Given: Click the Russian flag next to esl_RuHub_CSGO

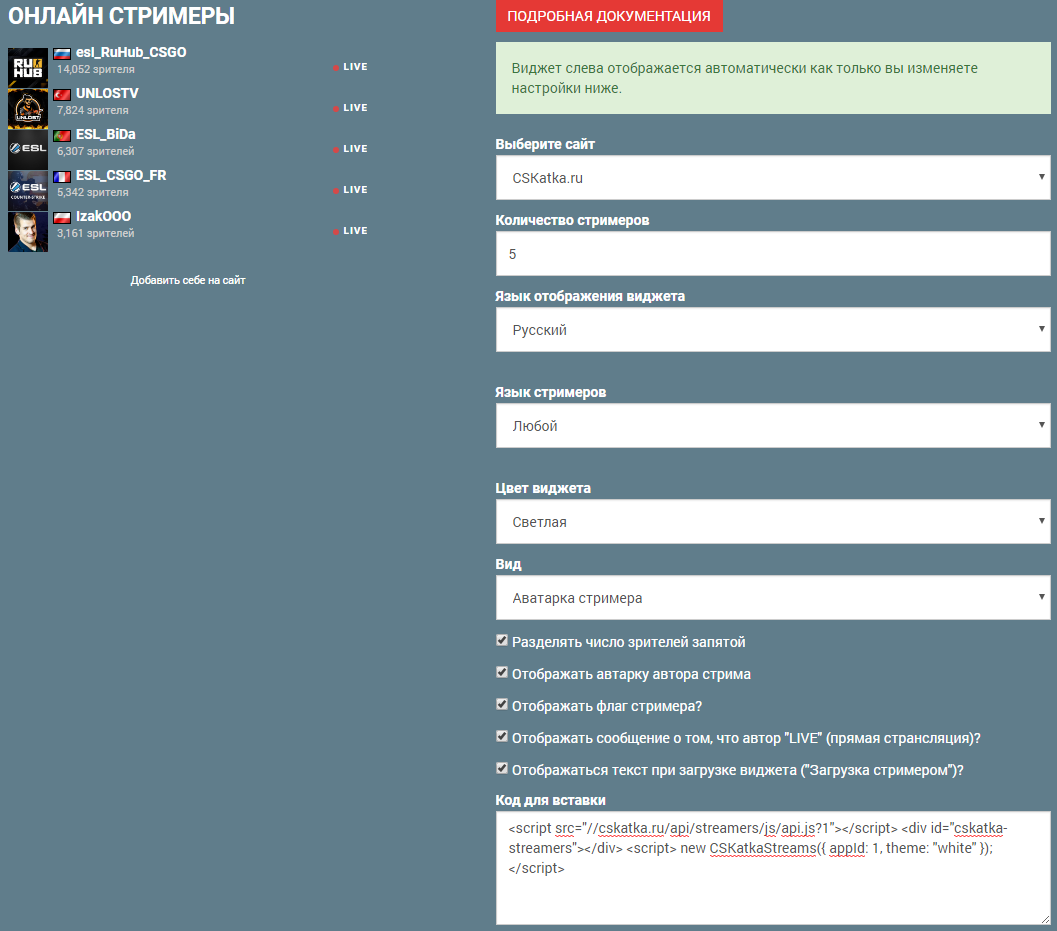Looking at the screenshot, I should point(62,53).
